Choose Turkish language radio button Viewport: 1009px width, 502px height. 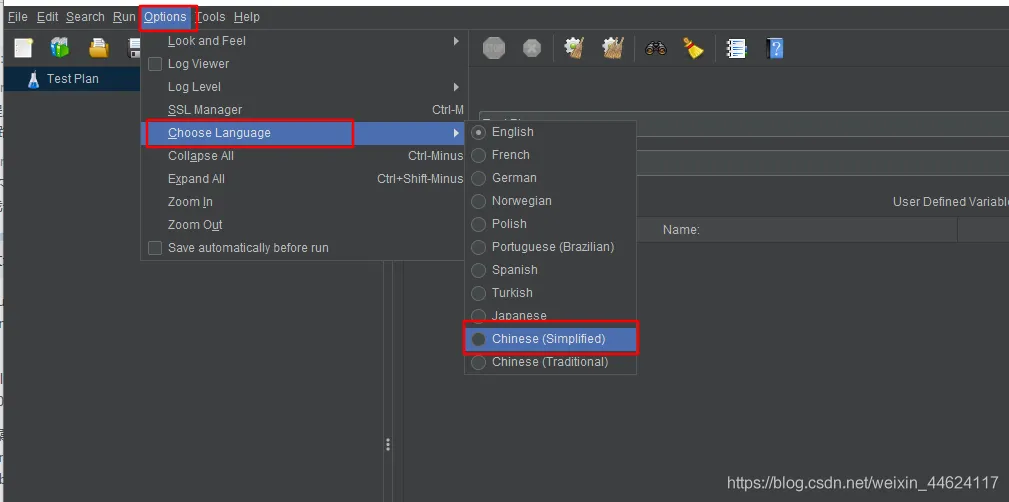point(478,293)
